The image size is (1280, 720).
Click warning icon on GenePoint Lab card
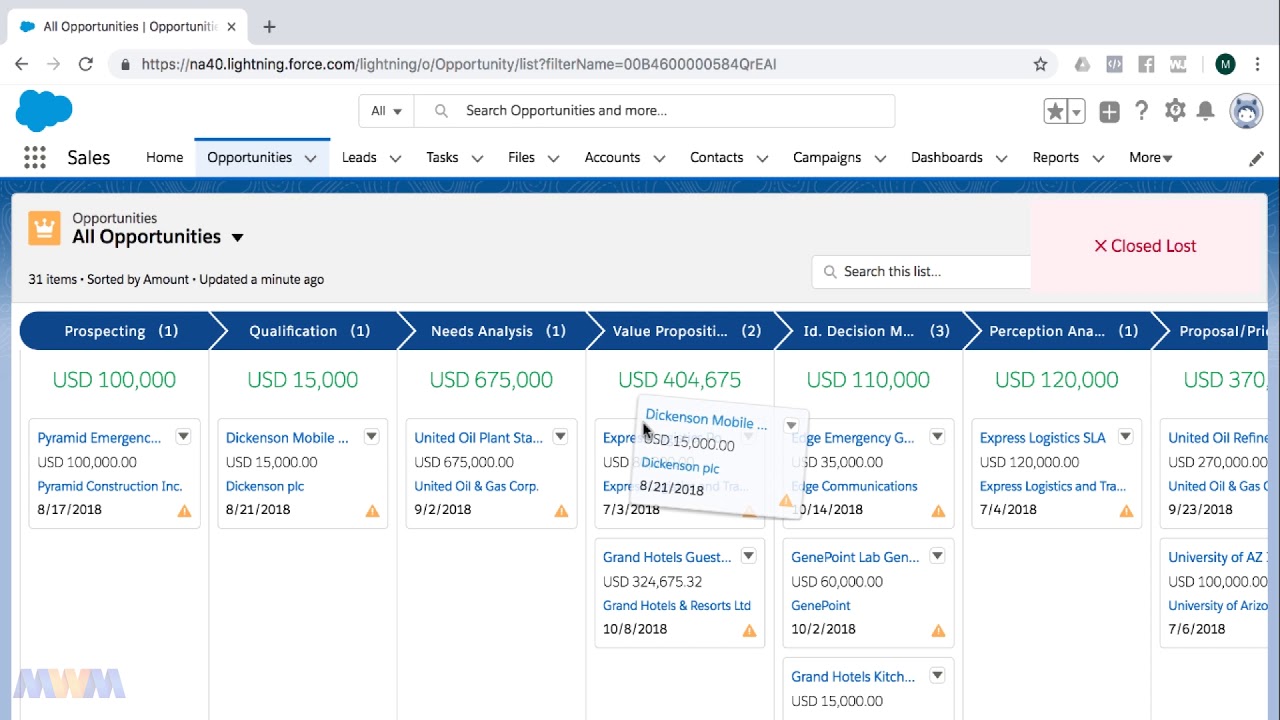pos(938,631)
